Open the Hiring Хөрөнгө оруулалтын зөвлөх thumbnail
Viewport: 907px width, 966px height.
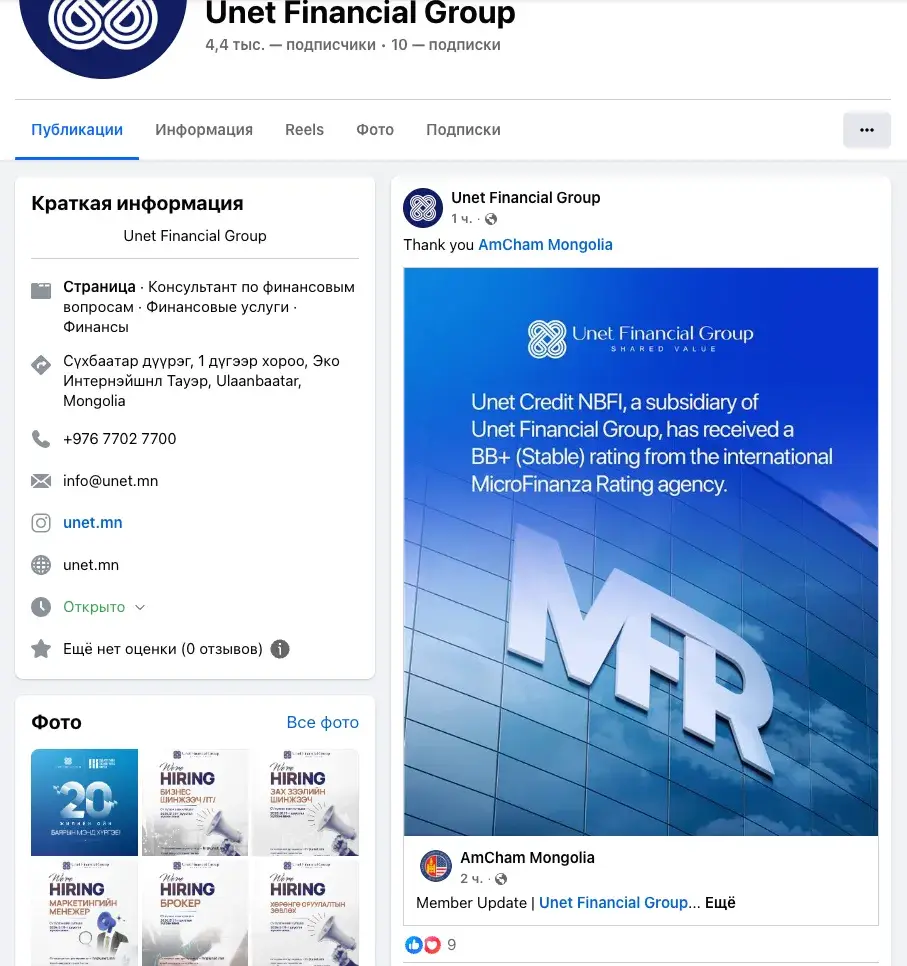[305, 912]
